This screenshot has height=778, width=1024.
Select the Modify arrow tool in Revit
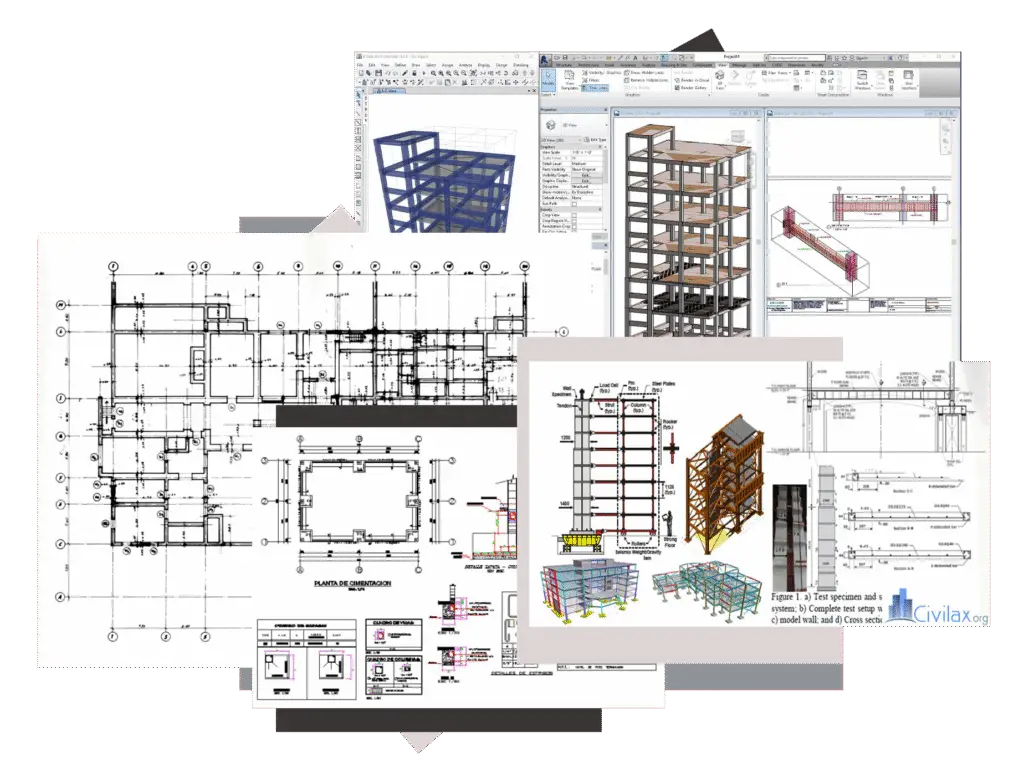548,80
